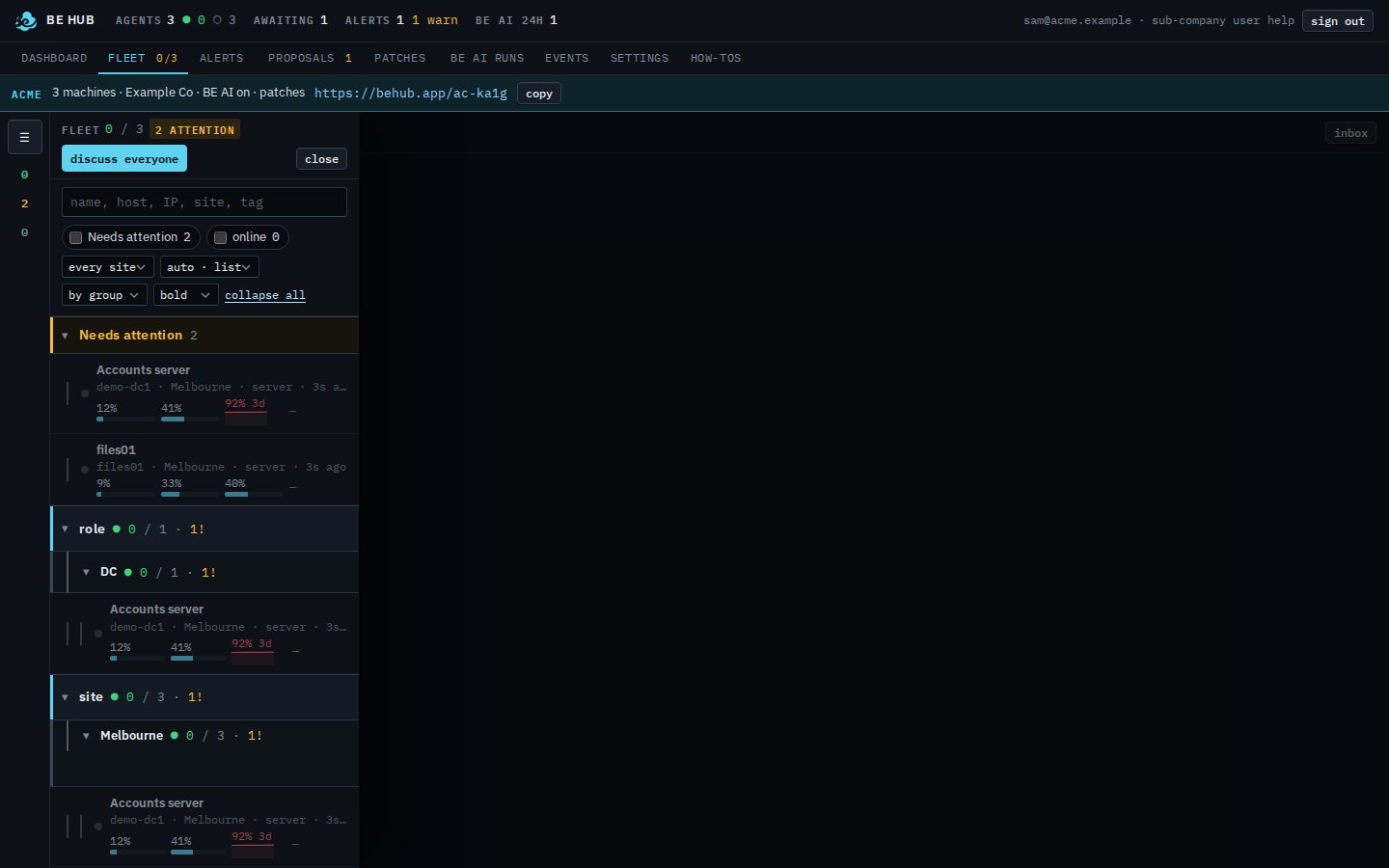This screenshot has height=868, width=1389.
Task: Collapse the Needs attention section
Action: 65,336
